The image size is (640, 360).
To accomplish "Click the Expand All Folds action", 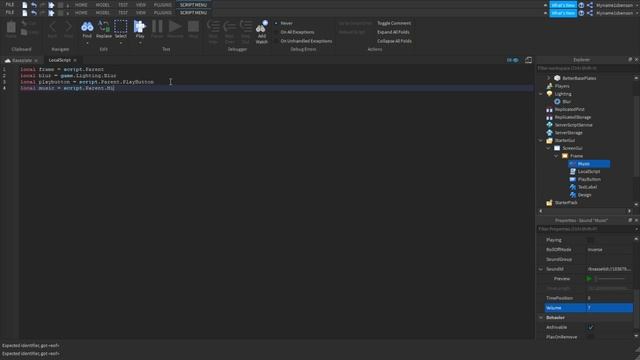I will tap(393, 32).
